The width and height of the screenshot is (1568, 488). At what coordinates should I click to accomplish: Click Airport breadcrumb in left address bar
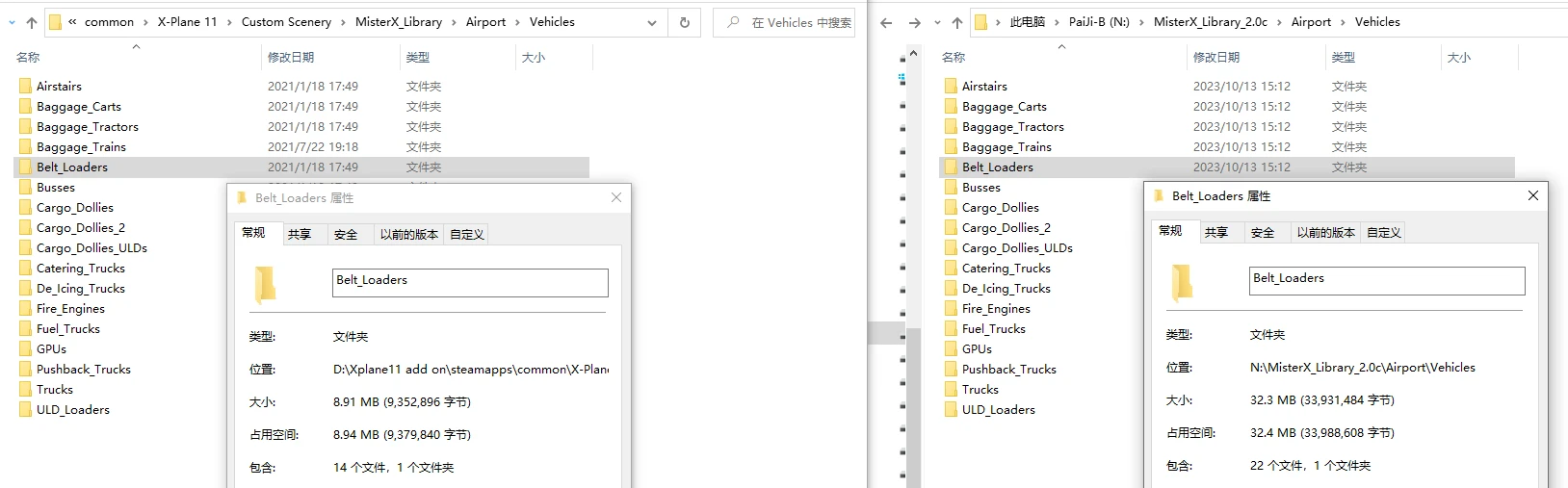tap(485, 22)
